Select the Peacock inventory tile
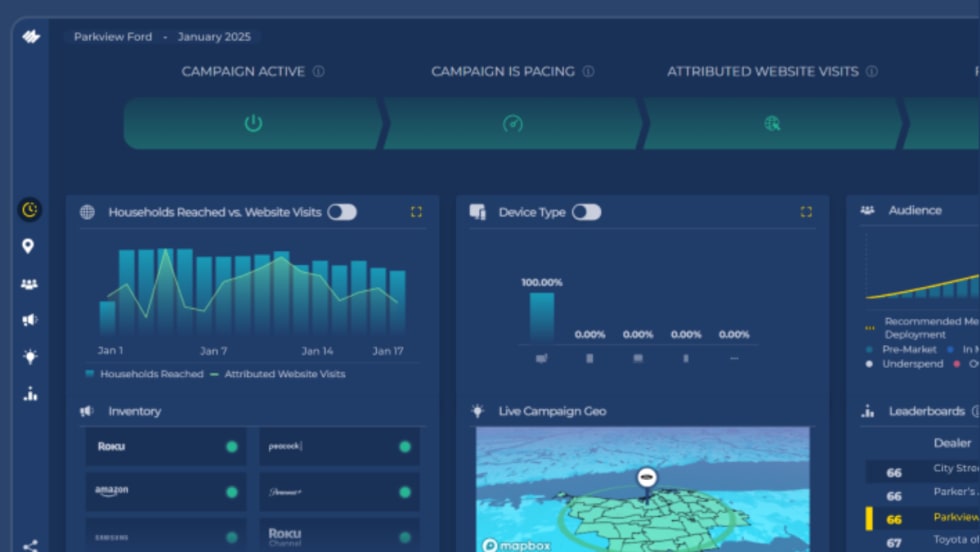This screenshot has height=552, width=980. pos(339,446)
